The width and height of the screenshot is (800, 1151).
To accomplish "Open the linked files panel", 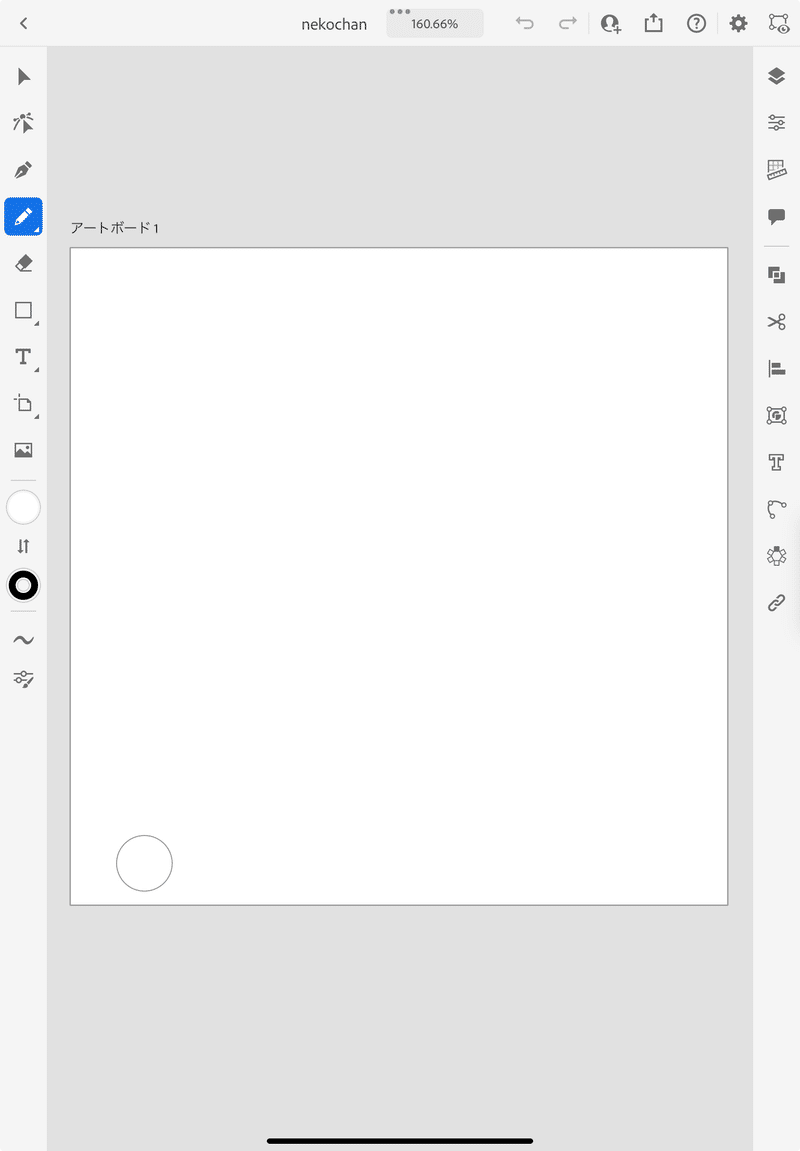I will (777, 603).
